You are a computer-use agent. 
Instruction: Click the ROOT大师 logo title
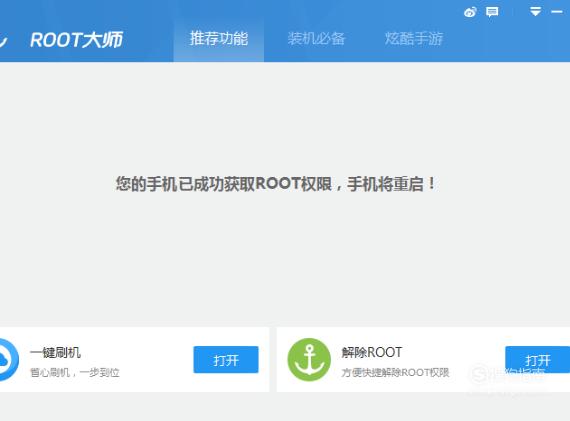pos(76,40)
